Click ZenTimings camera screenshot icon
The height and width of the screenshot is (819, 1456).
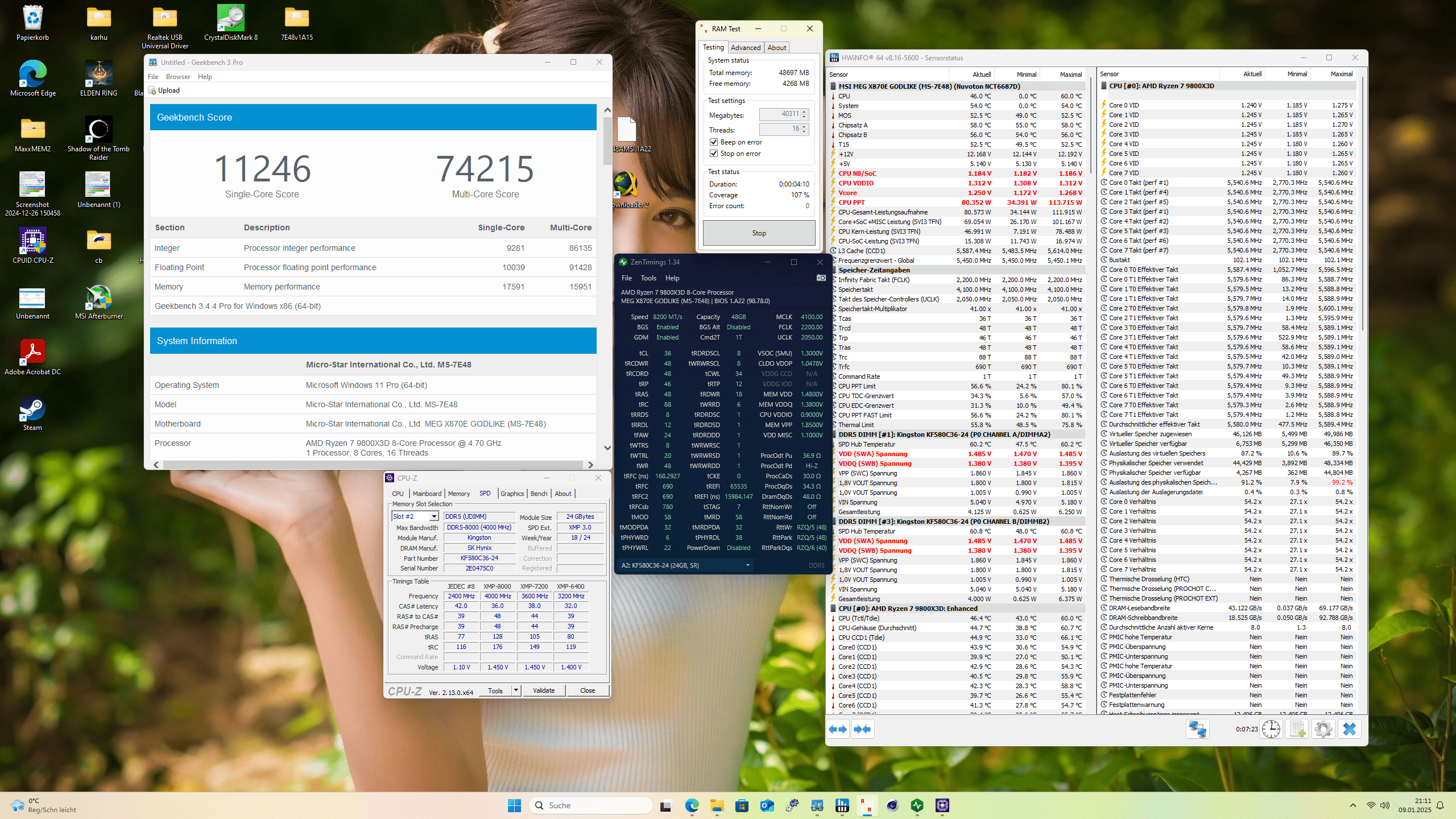click(821, 278)
